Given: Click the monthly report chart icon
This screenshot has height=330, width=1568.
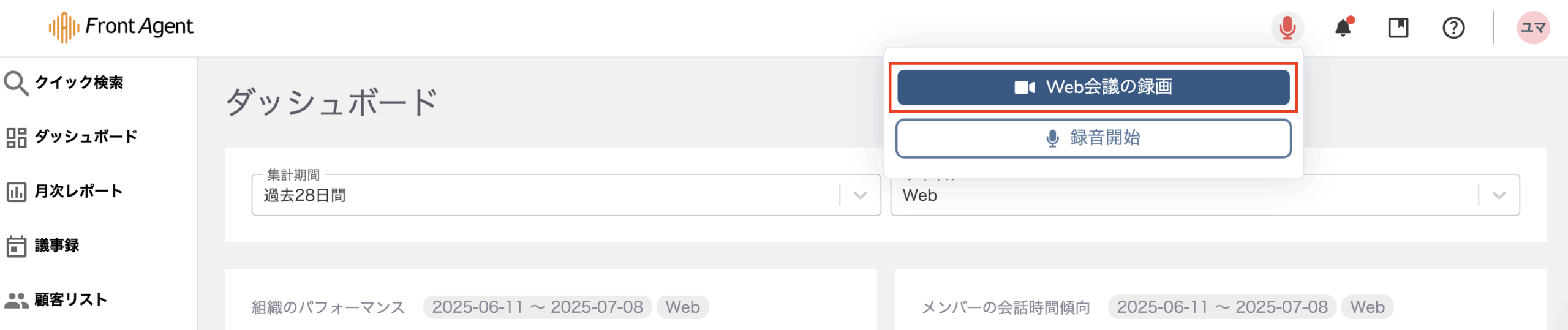Looking at the screenshot, I should coord(16,192).
